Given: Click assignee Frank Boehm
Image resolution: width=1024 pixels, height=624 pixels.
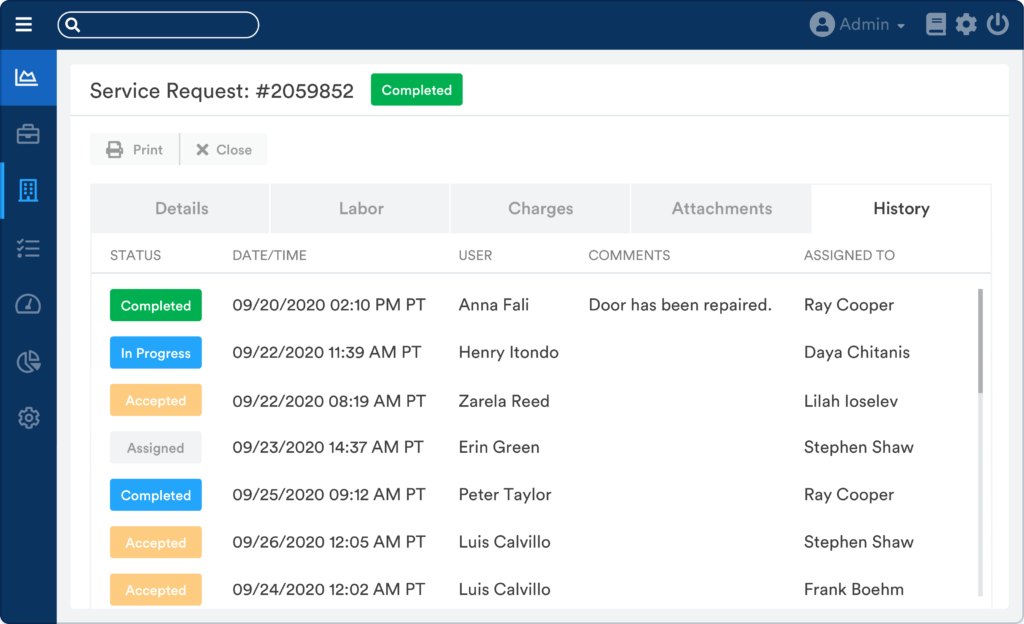Looking at the screenshot, I should tap(854, 589).
